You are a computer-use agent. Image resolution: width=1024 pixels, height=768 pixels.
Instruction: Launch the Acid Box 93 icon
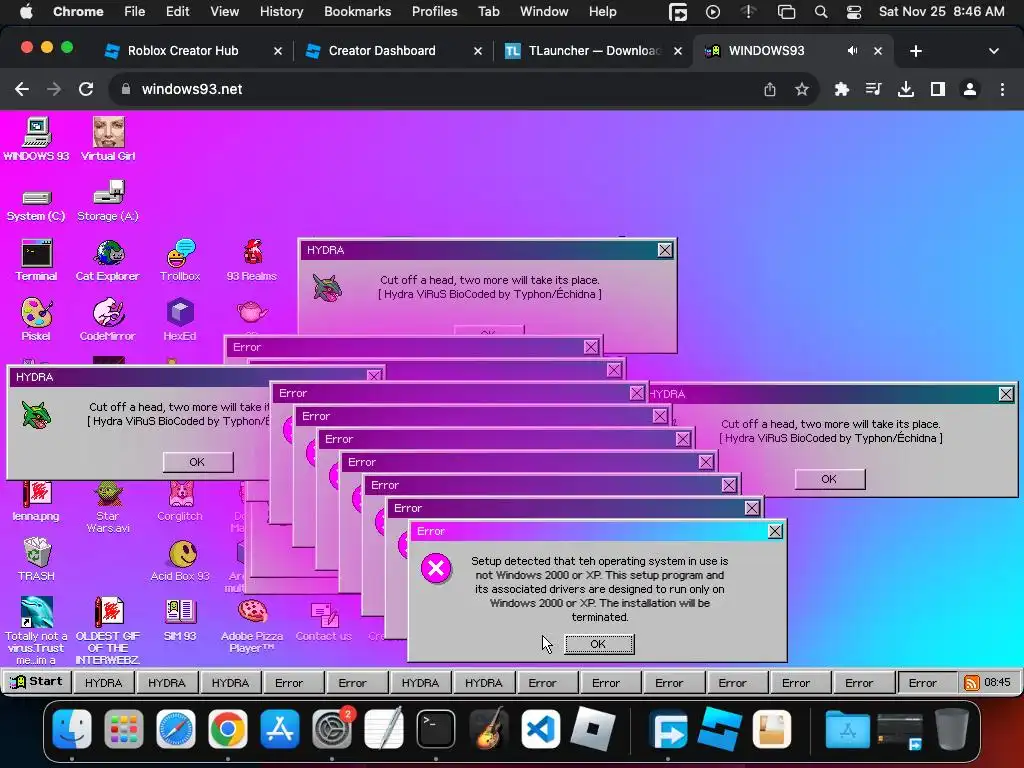click(x=180, y=559)
